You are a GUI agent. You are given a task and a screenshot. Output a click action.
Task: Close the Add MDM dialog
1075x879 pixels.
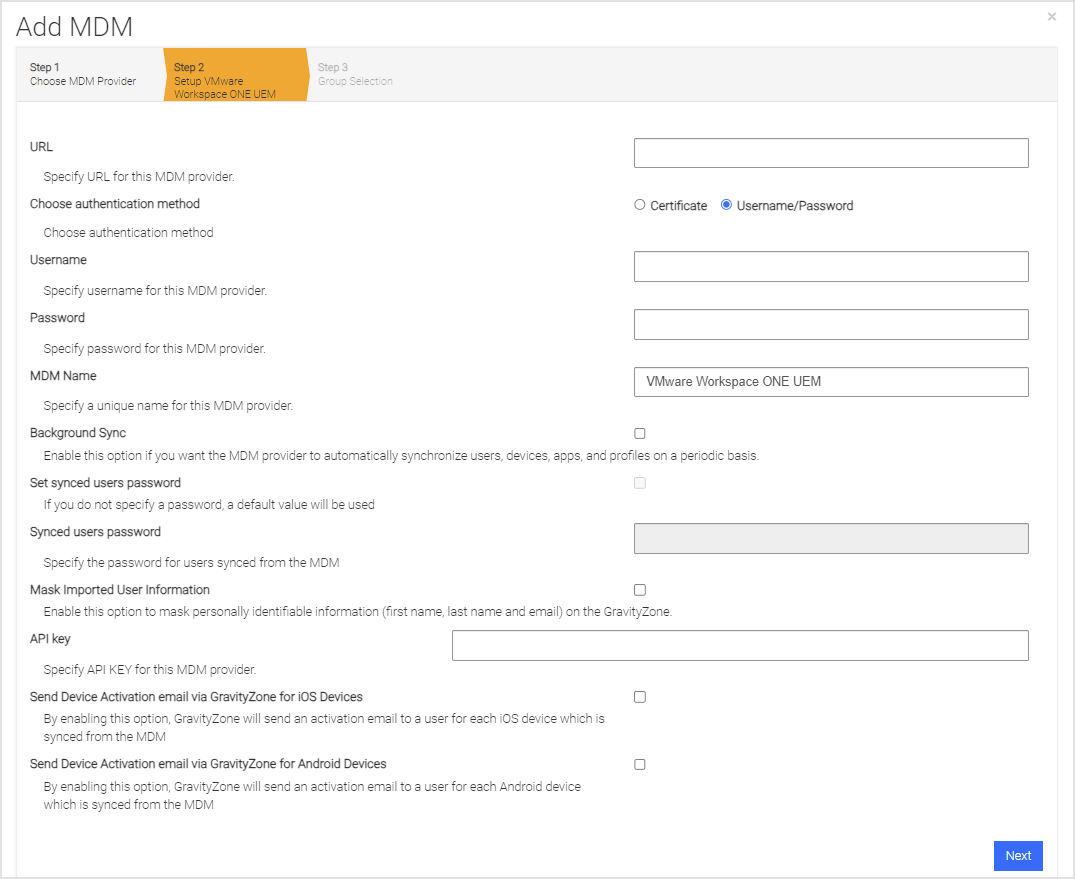(1051, 17)
